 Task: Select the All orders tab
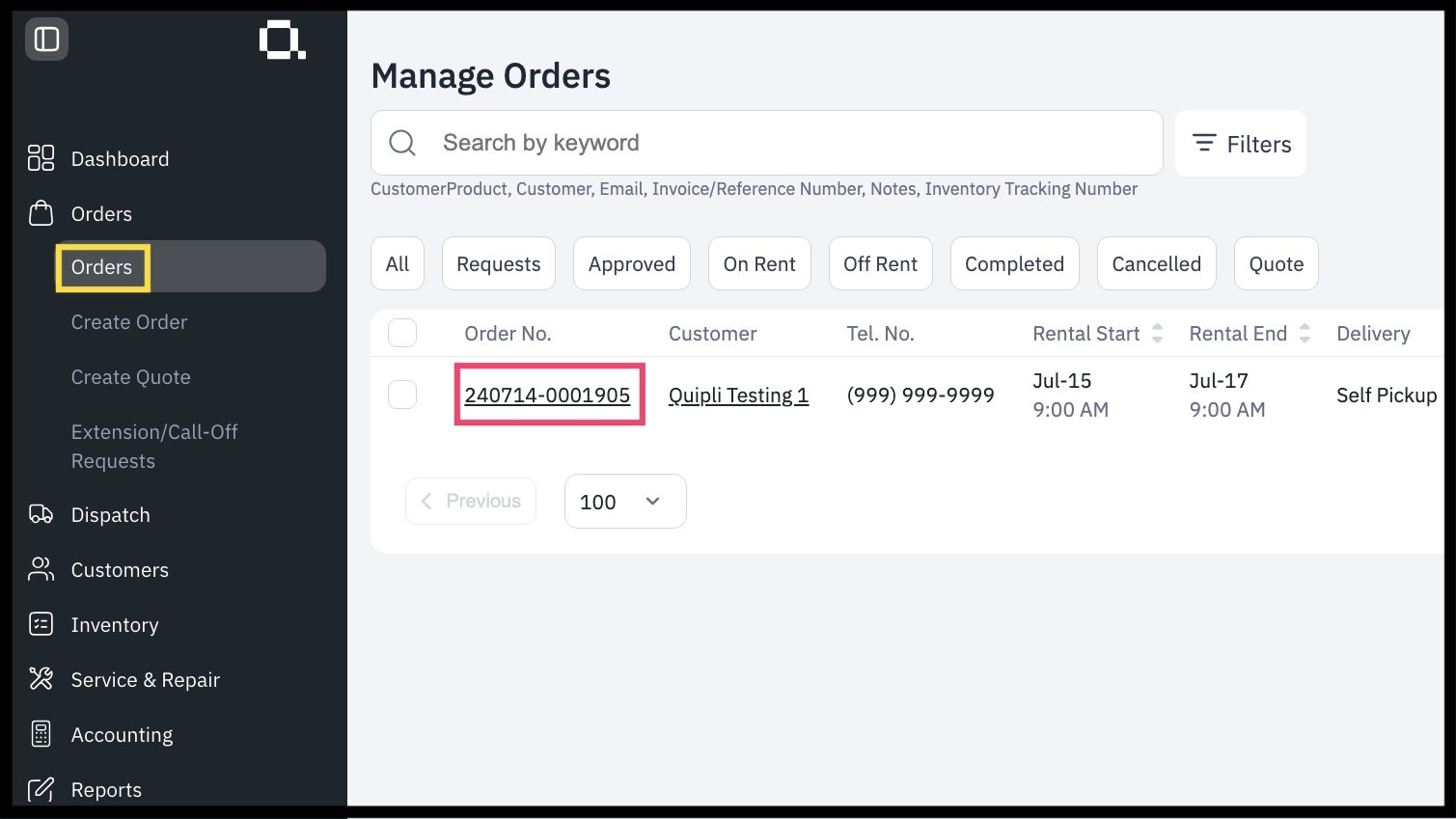[398, 263]
